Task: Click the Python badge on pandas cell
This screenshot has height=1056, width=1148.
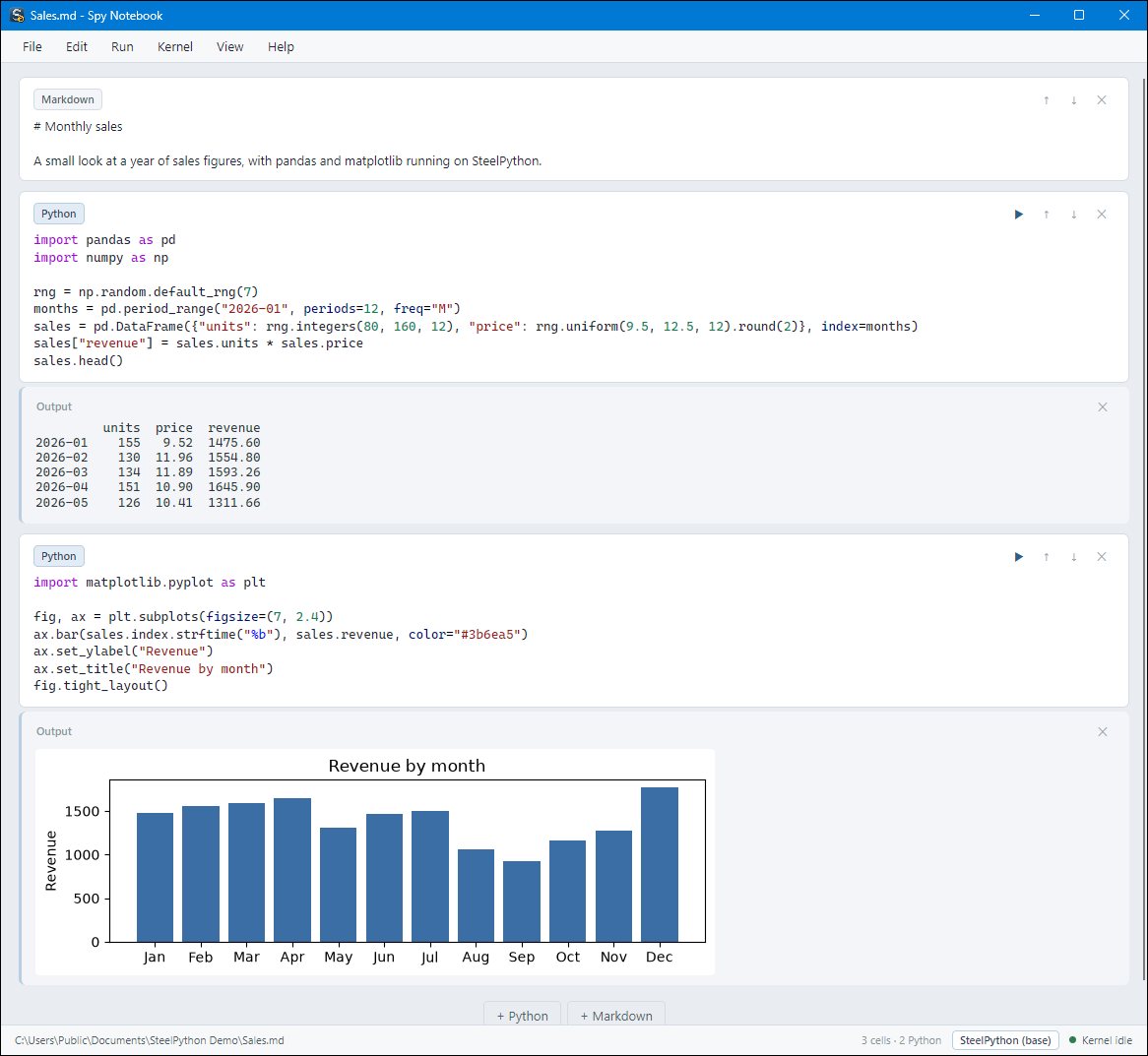Action: pyautogui.click(x=58, y=214)
